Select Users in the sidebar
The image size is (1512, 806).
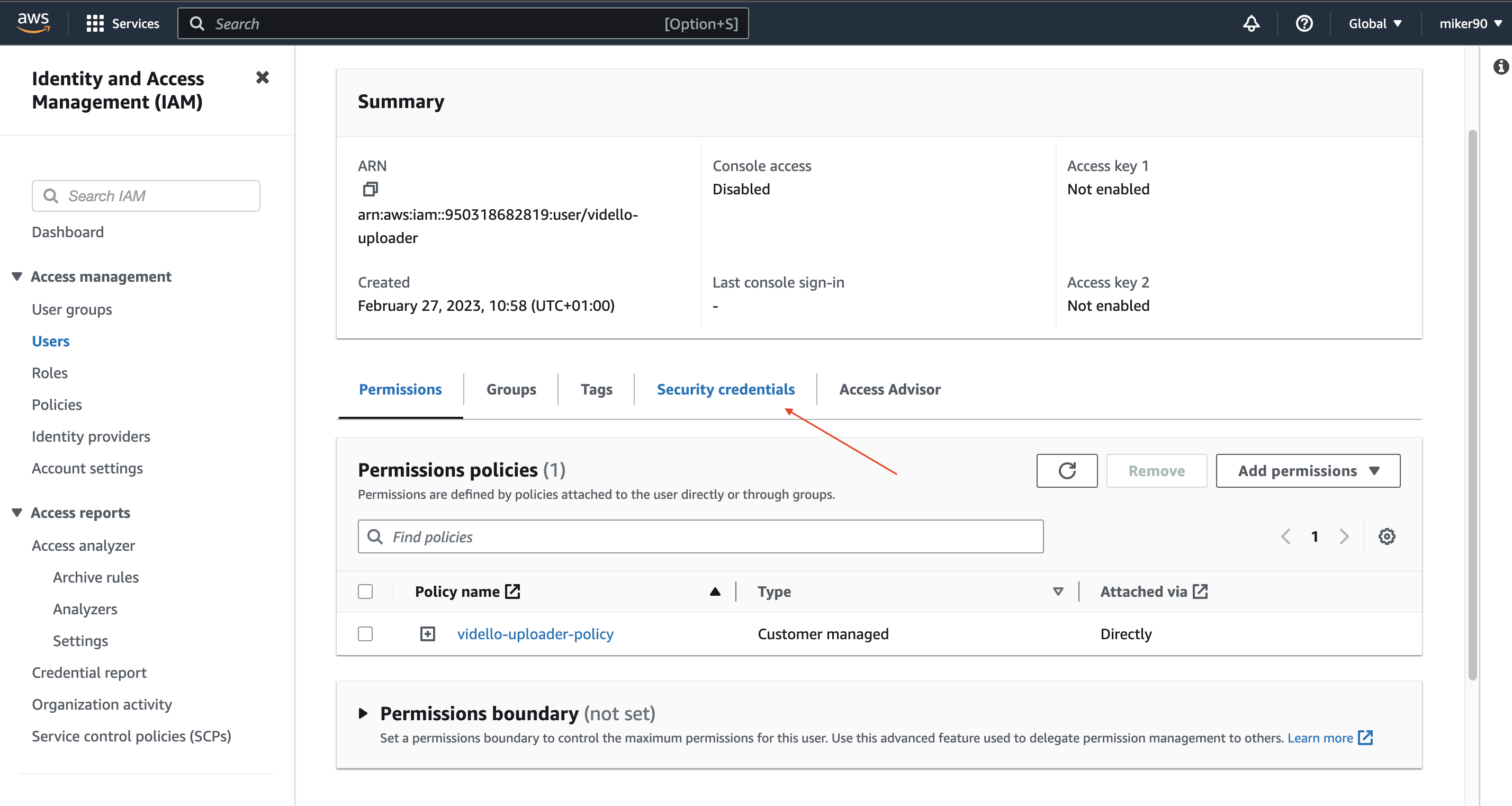tap(50, 341)
